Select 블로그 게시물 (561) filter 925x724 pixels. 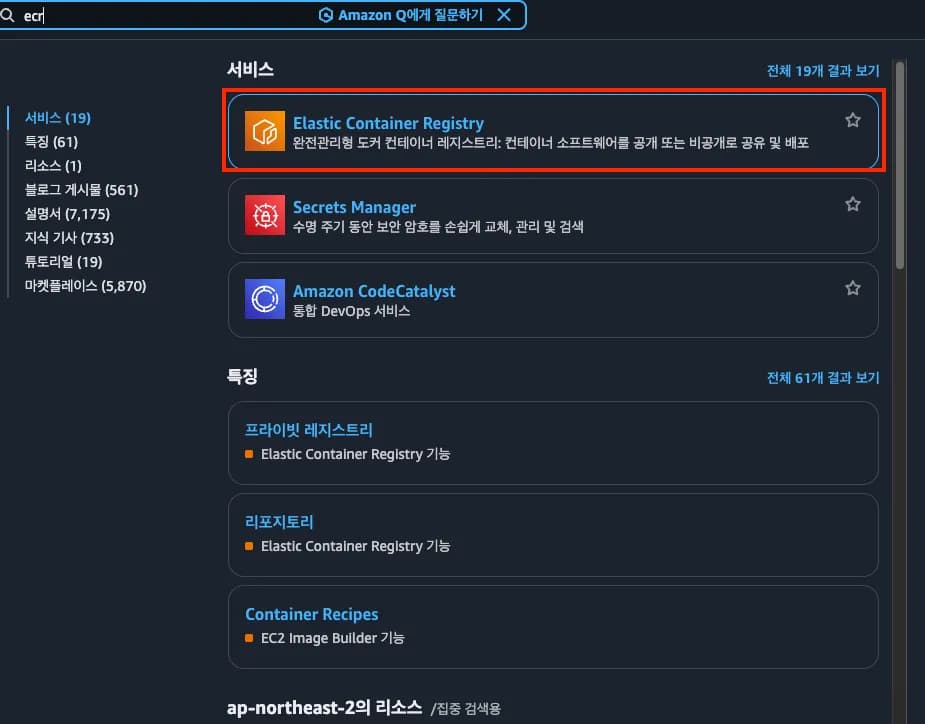click(81, 190)
